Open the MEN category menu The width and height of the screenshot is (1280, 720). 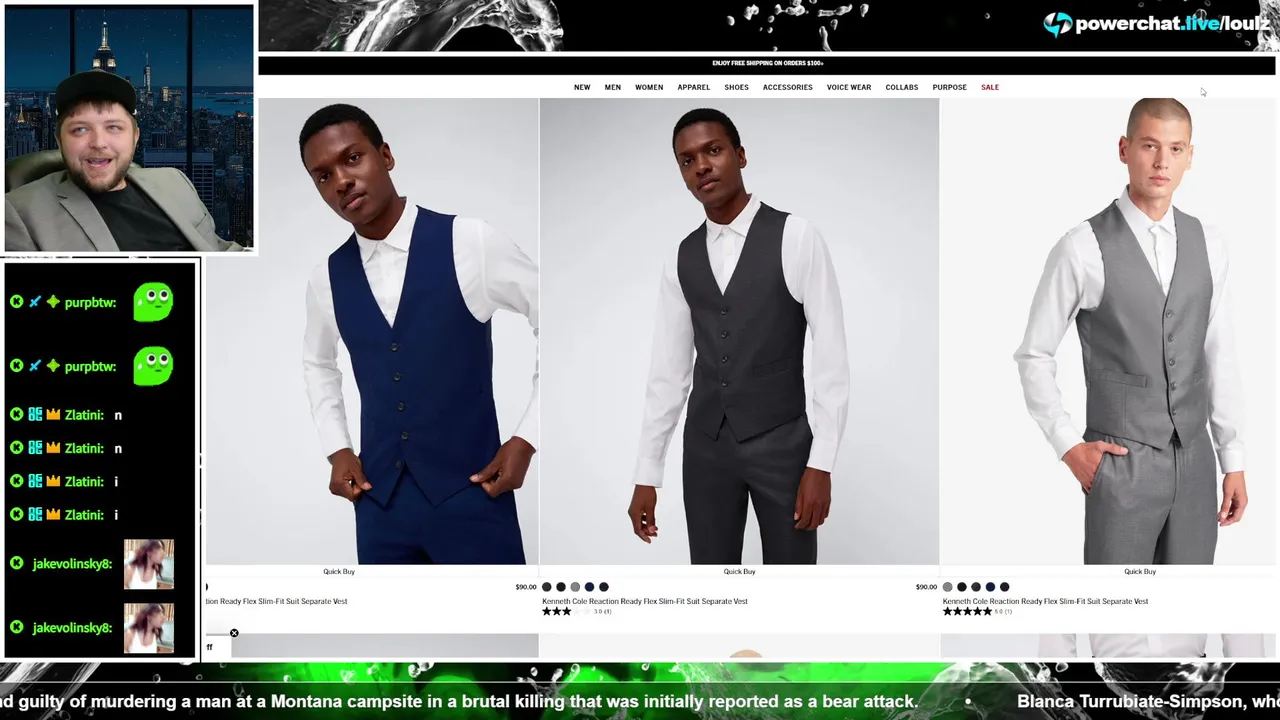[x=613, y=87]
